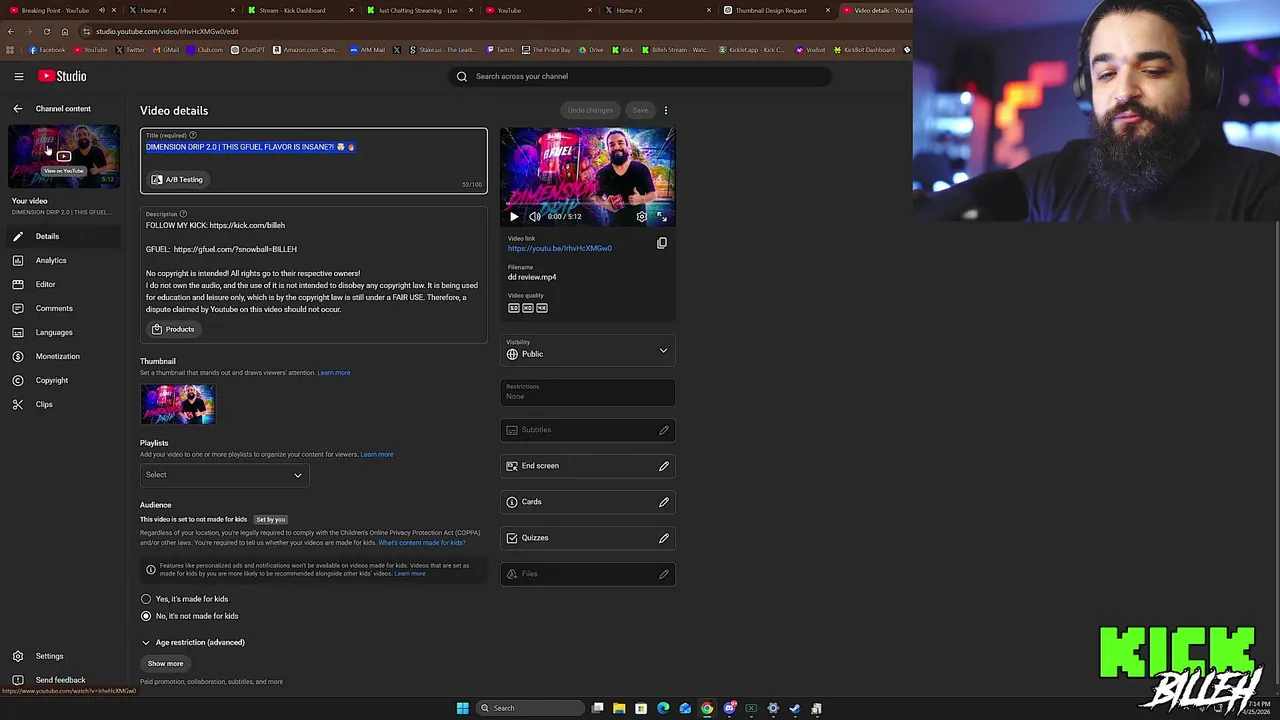Open the Visibility dropdown

click(x=588, y=350)
